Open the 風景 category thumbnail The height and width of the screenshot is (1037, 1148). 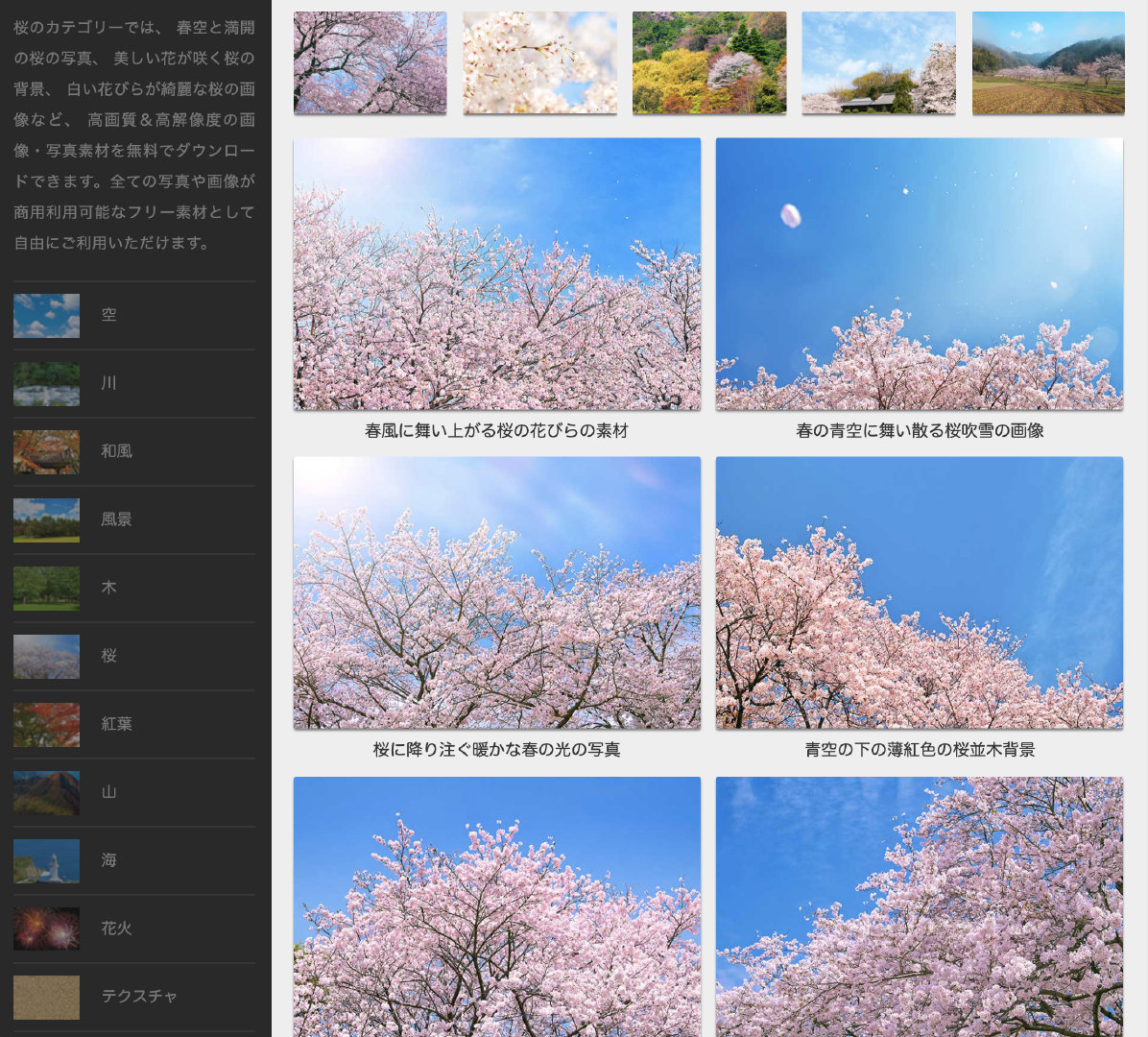tap(46, 520)
